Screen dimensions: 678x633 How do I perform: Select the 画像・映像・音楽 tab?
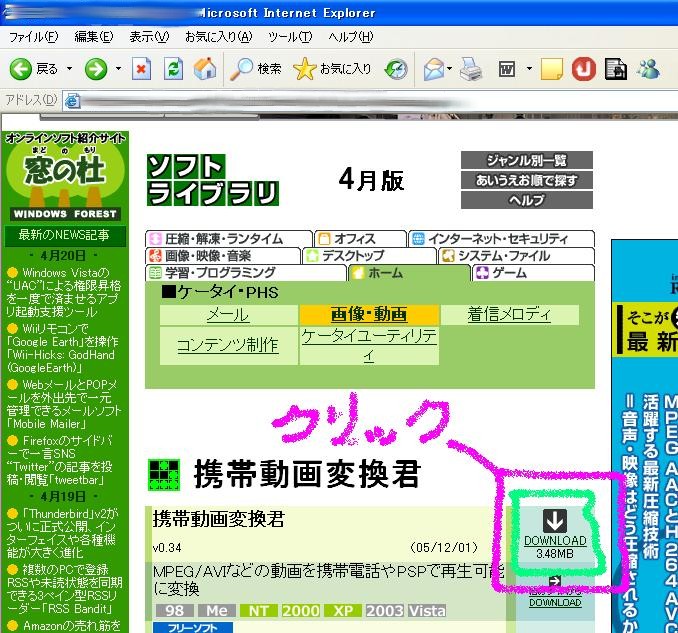coord(223,256)
